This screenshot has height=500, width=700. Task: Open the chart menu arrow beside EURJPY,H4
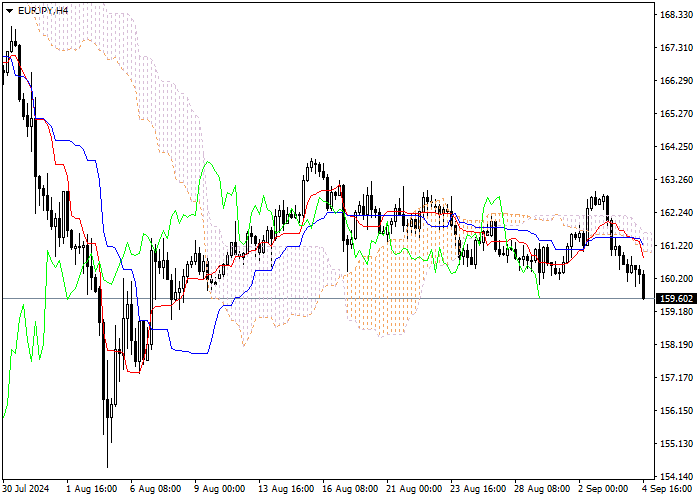point(9,11)
